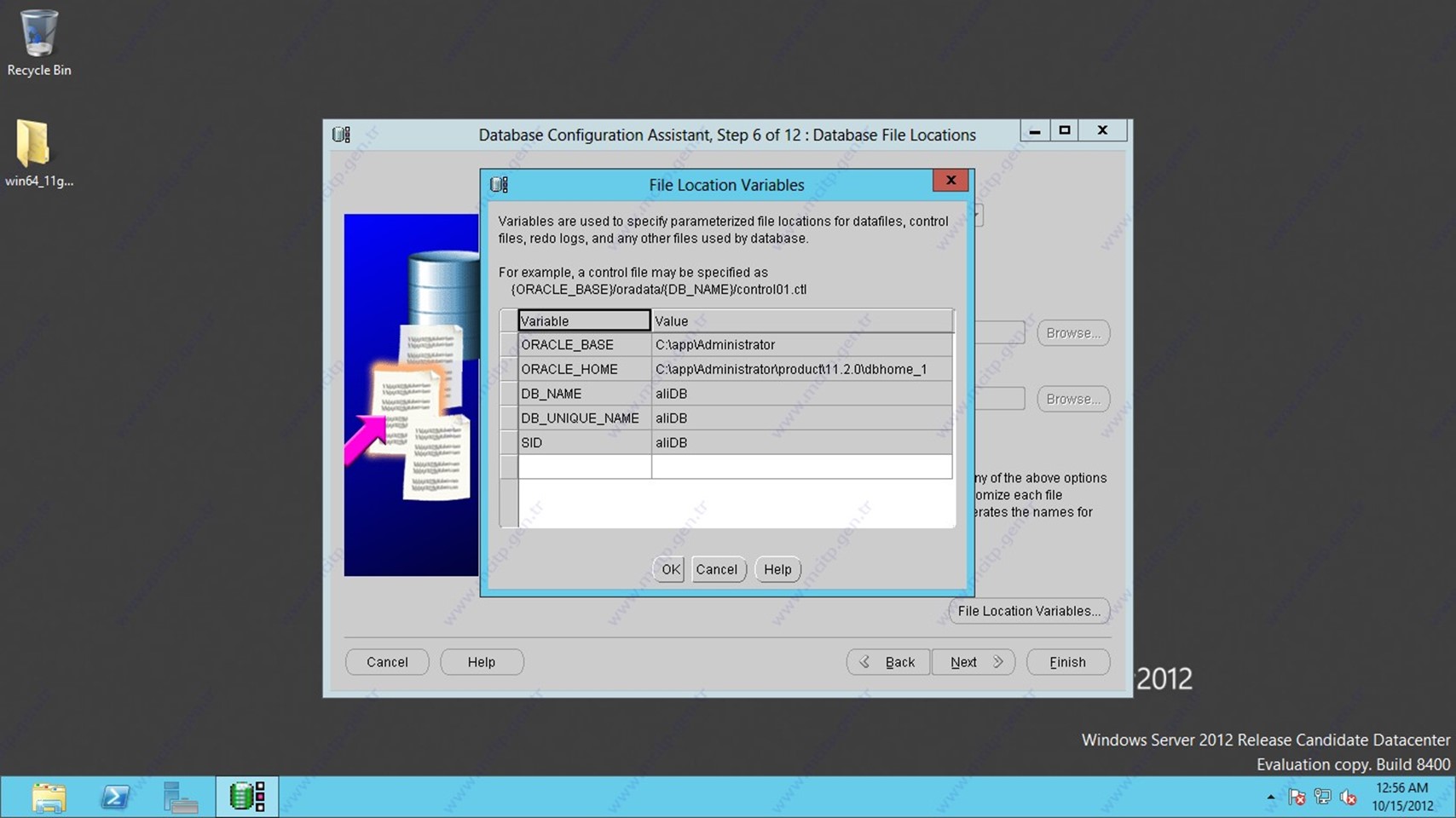Screen dimensions: 1456x818
Task: Click the empty value cell below SID
Action: click(801, 466)
